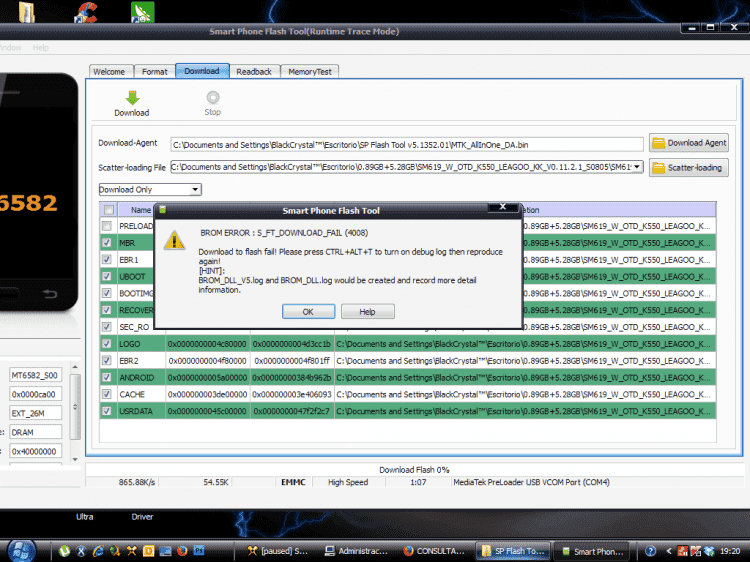Toggle the select-all checkbox in the table header
The image size is (750, 562).
click(x=109, y=209)
